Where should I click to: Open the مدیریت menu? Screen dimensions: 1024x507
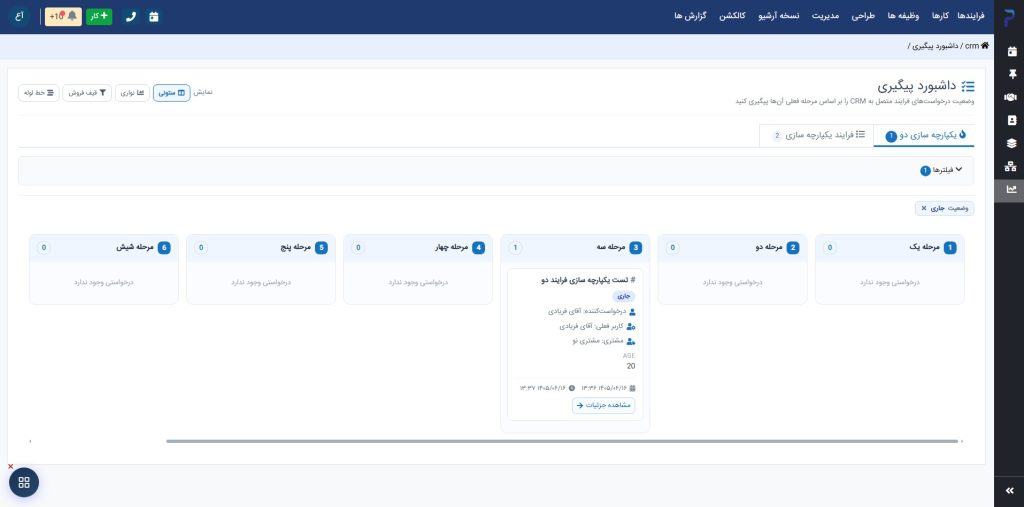[x=825, y=16]
